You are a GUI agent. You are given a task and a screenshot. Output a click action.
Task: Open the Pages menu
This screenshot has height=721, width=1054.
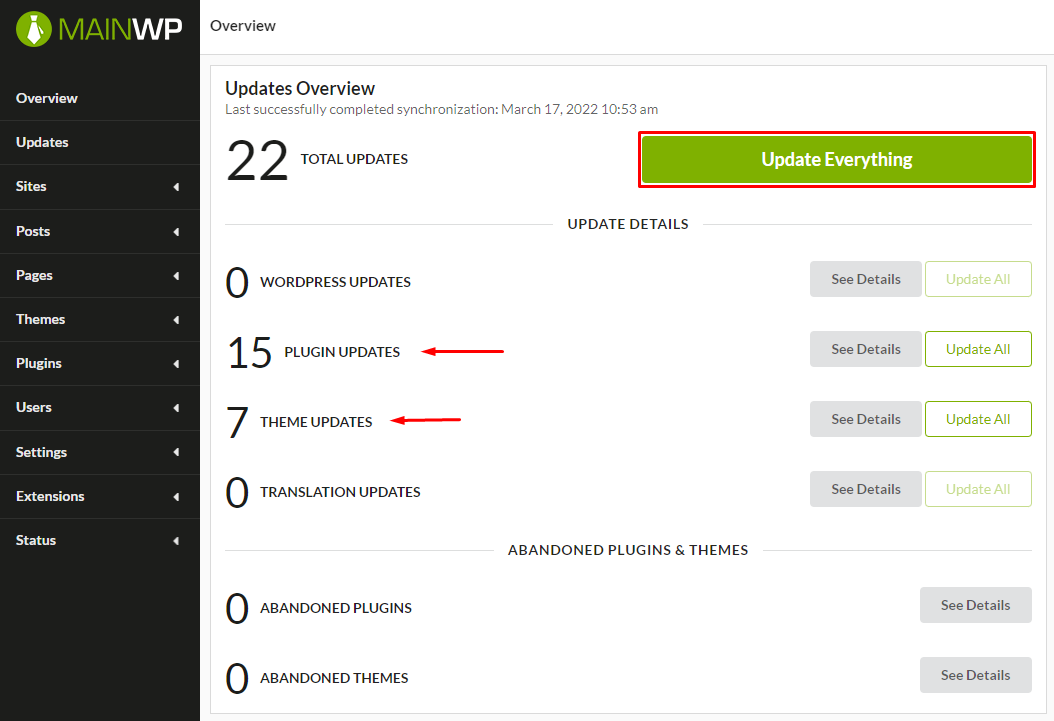(99, 275)
